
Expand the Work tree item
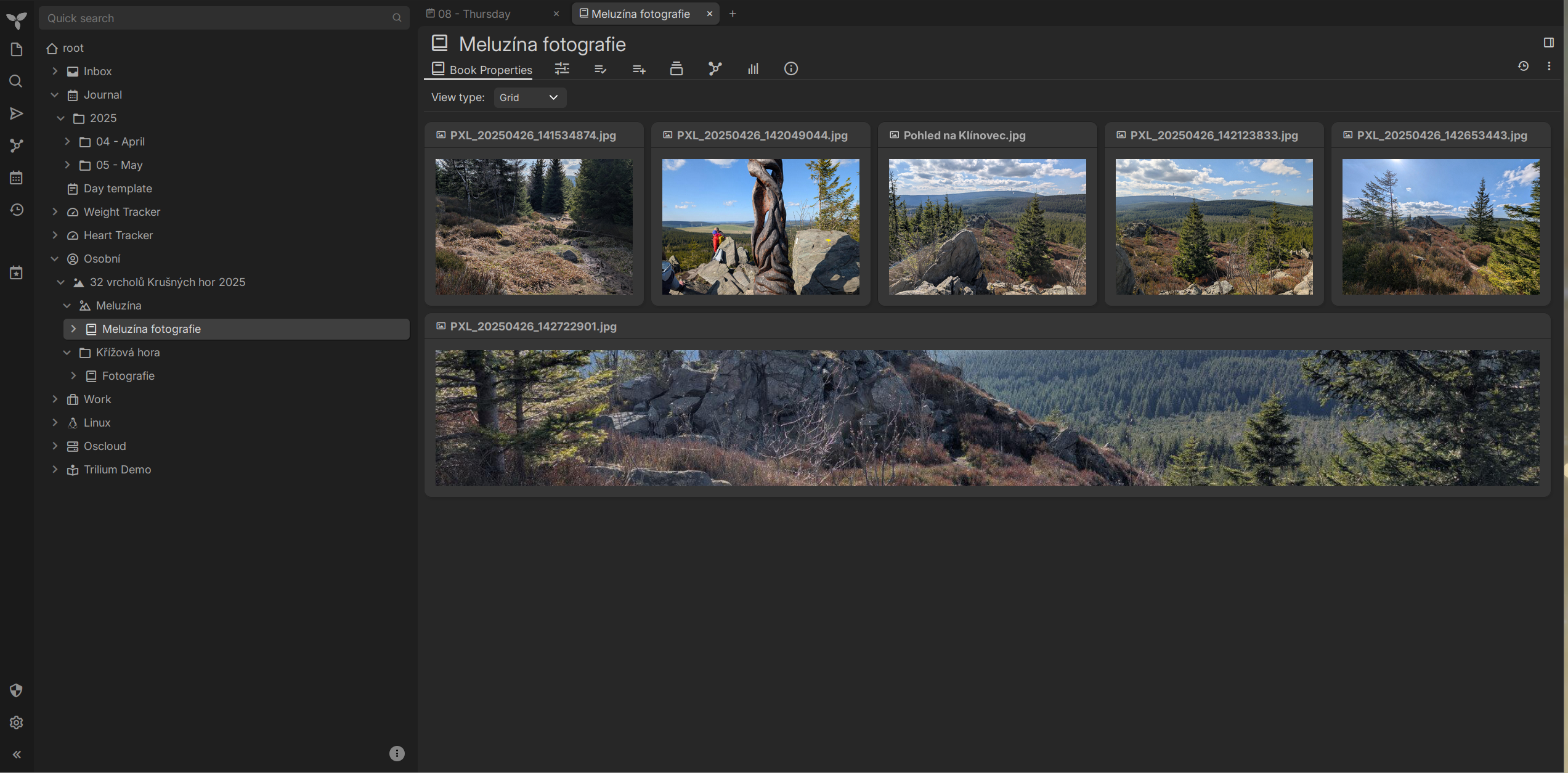click(55, 399)
